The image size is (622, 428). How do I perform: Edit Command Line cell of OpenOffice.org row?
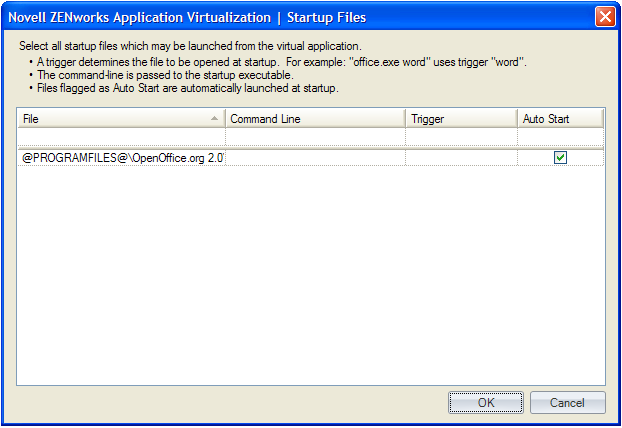click(x=314, y=158)
